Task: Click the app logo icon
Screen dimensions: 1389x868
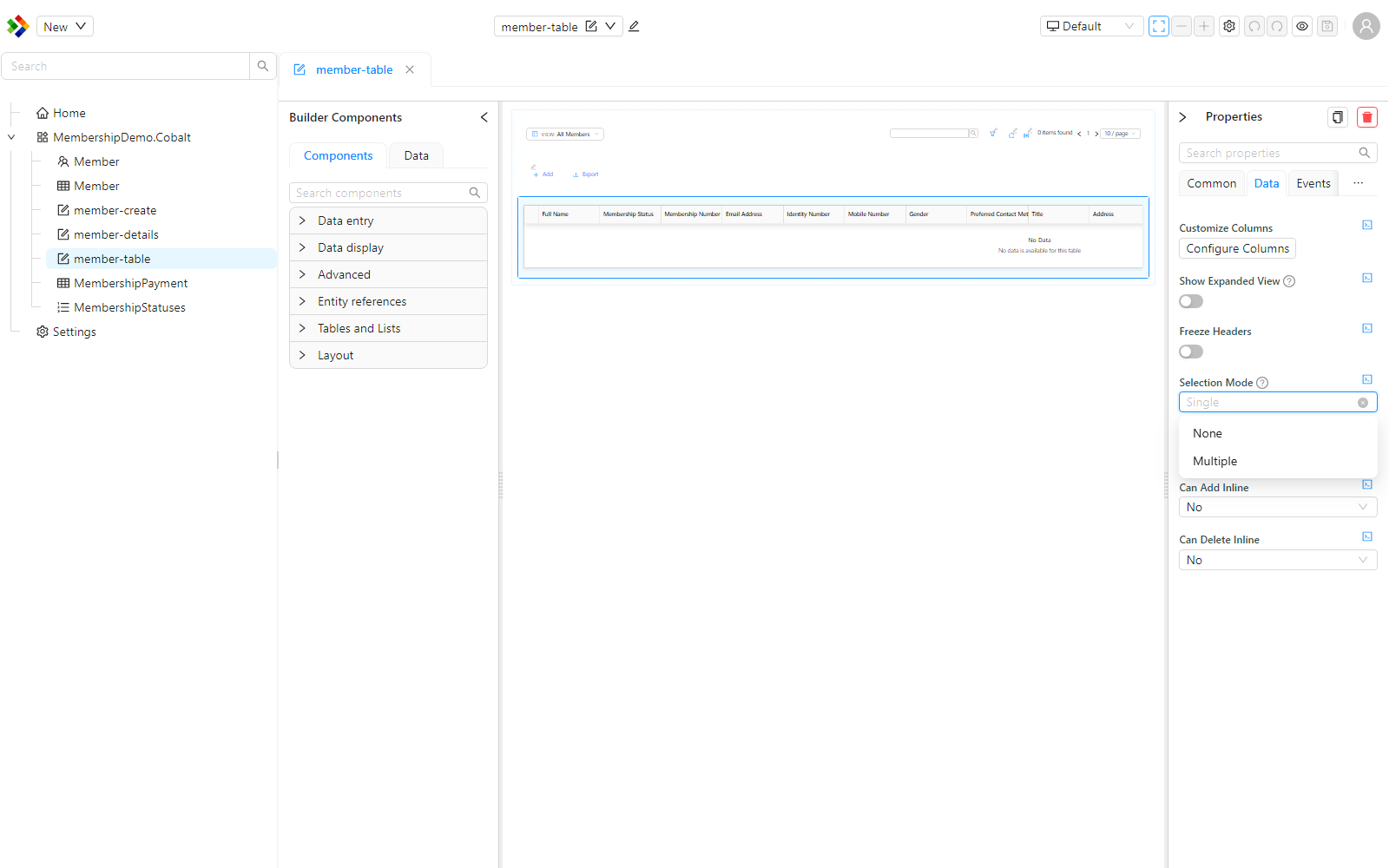Action: [17, 26]
